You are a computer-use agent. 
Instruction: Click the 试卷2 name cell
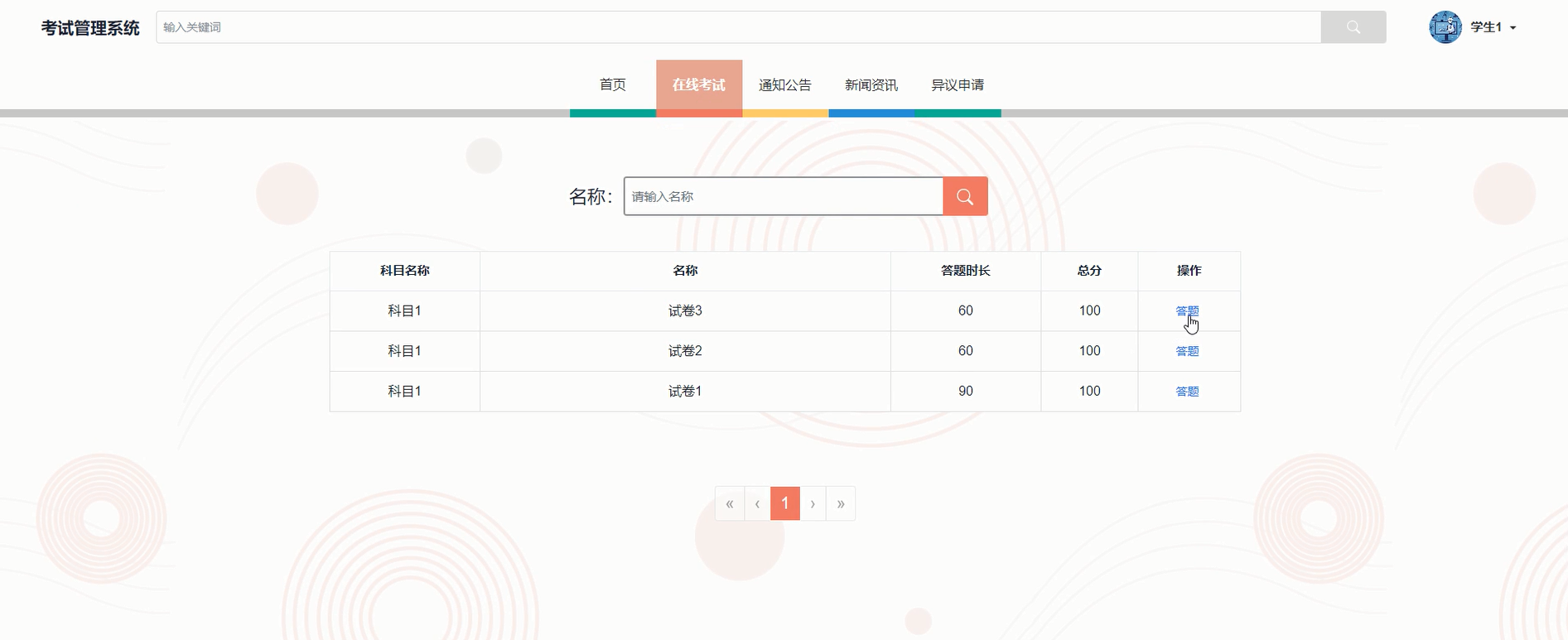685,351
